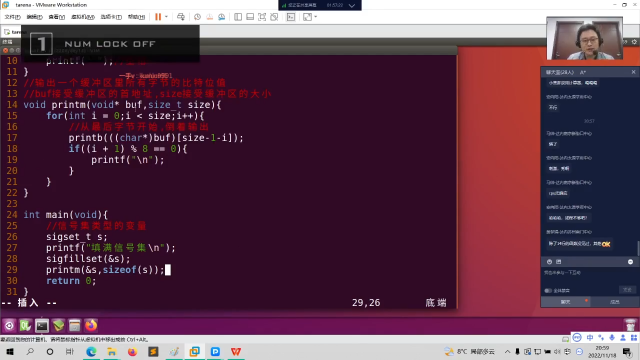This screenshot has height=360, width=640.
Task: Expand the screen sharing status bar chevron
Action: click(352, 5)
